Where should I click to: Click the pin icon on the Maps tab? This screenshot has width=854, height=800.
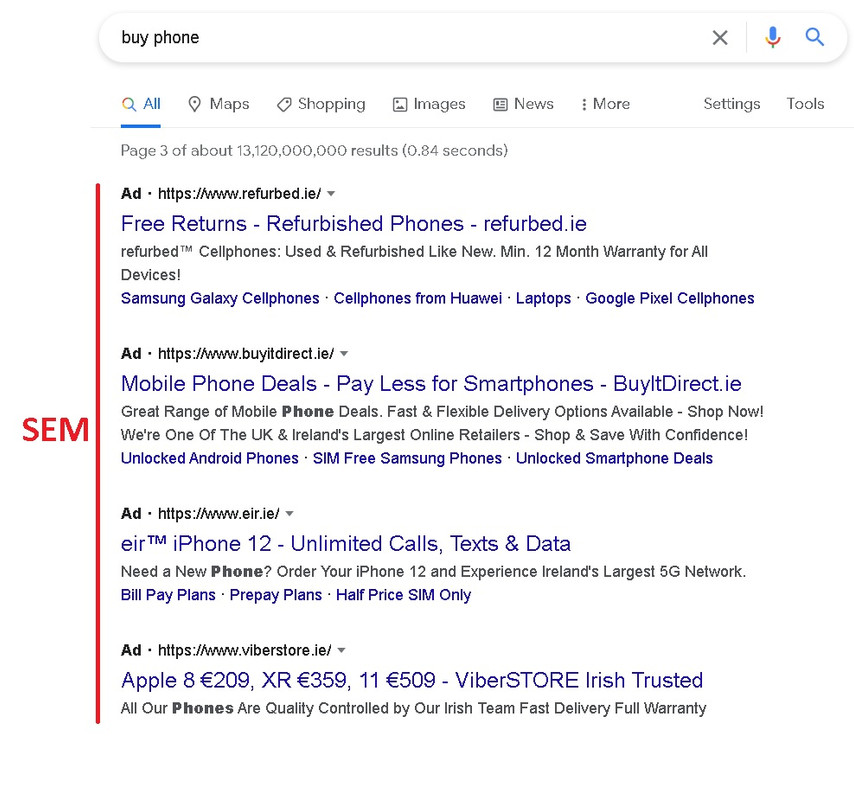pyautogui.click(x=194, y=104)
